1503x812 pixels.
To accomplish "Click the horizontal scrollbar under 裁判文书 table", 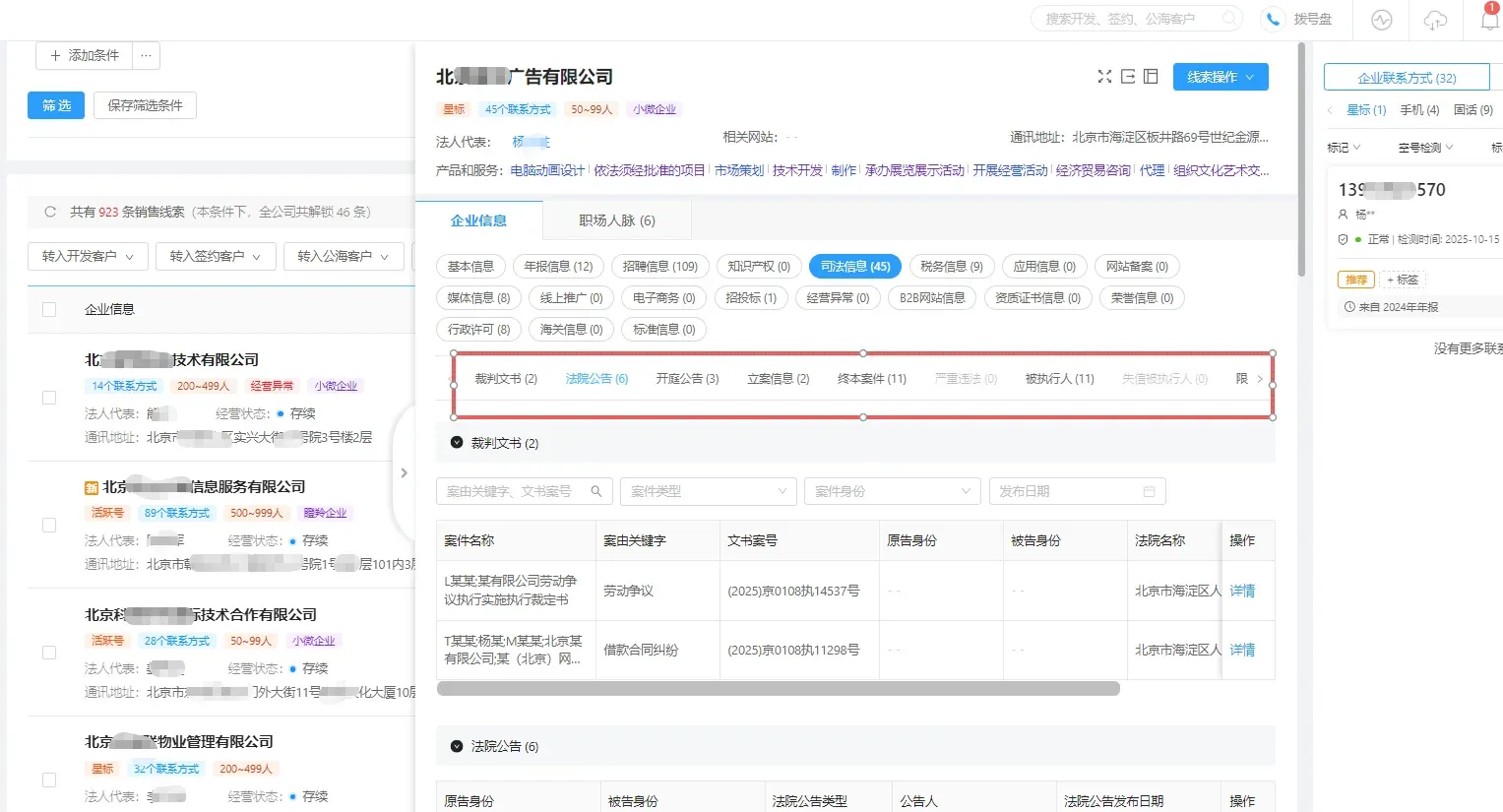I will (779, 689).
